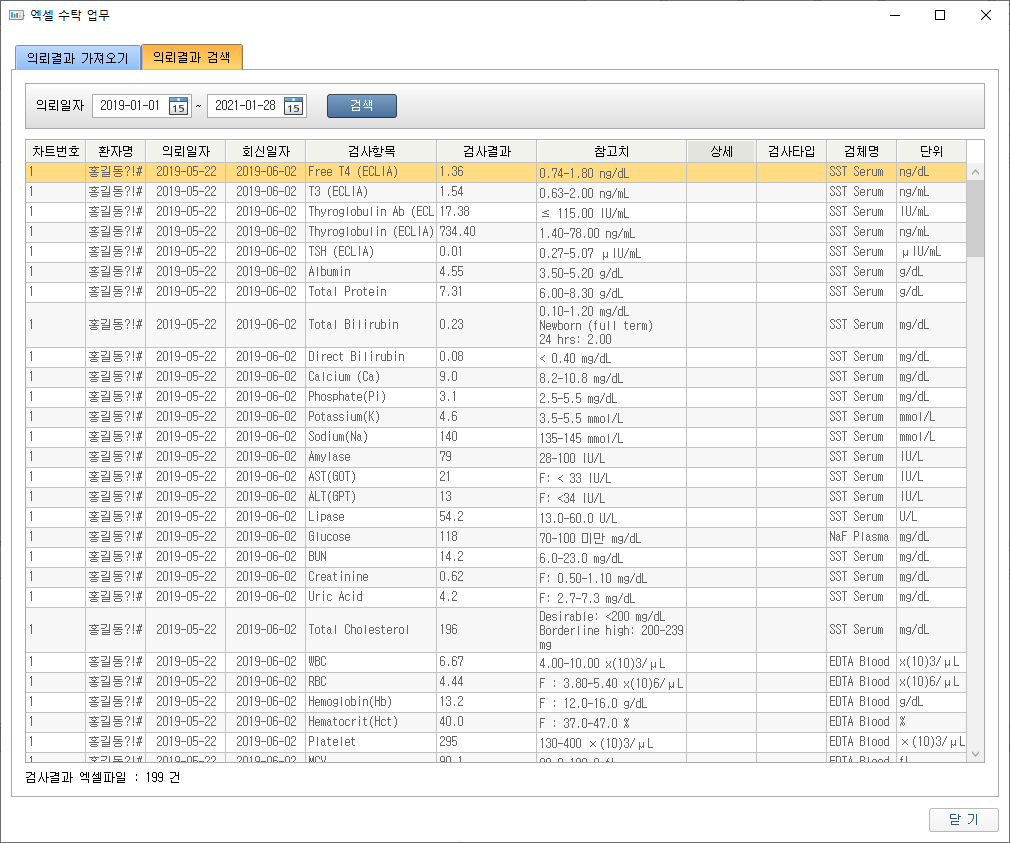Sort by 검사항목 column header
Screen dimensions: 1010x843
371,151
